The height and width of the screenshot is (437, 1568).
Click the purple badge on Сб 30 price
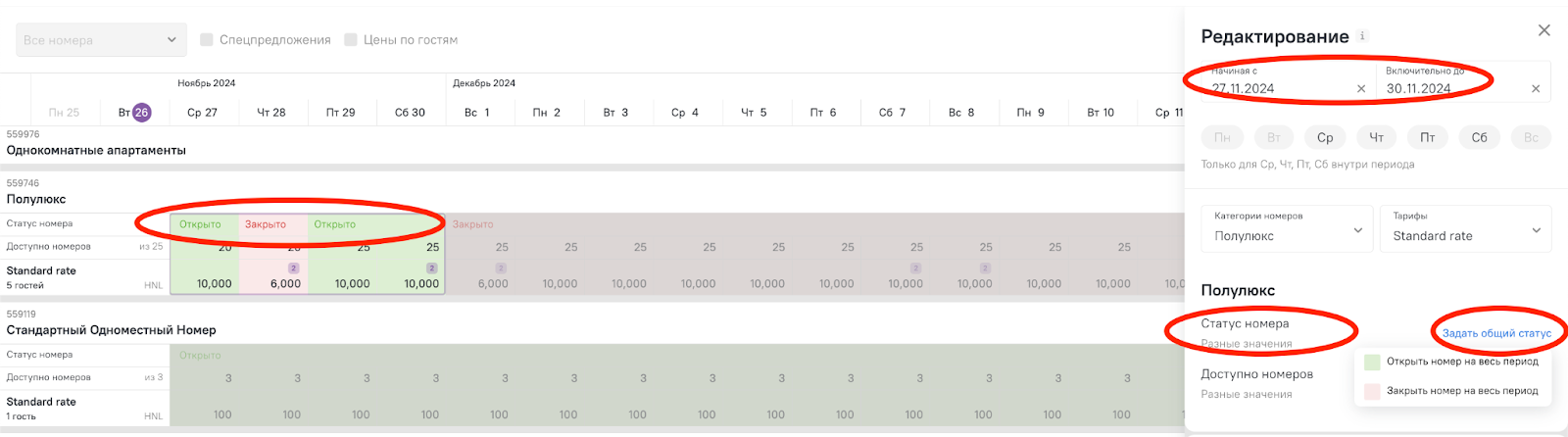coord(431,267)
